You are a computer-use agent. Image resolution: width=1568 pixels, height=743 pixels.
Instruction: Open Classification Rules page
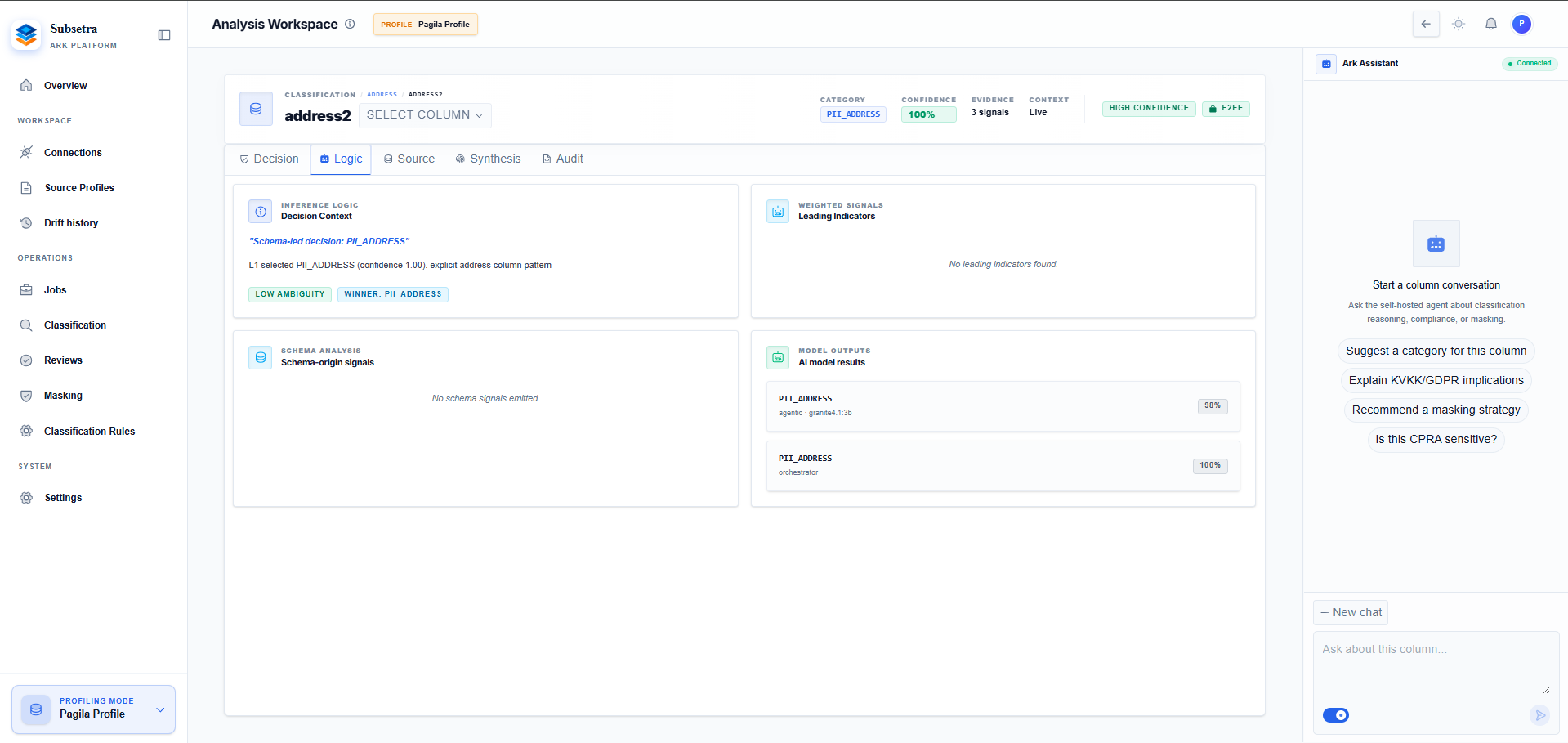pyautogui.click(x=90, y=432)
